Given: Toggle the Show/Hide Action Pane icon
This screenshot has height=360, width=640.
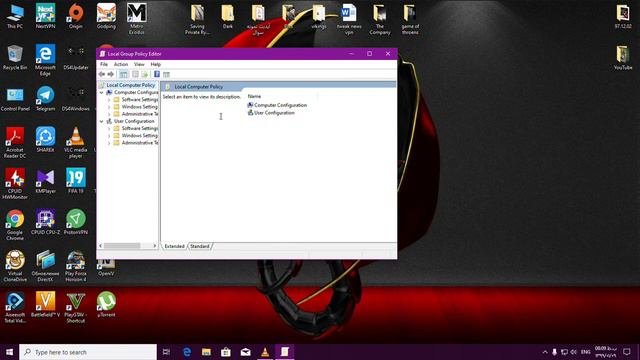Looking at the screenshot, I should [x=166, y=74].
